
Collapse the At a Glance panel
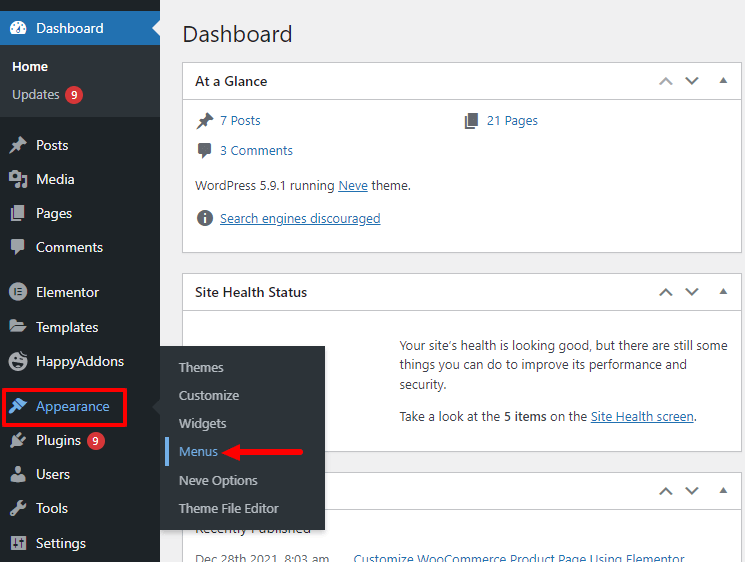(x=723, y=81)
